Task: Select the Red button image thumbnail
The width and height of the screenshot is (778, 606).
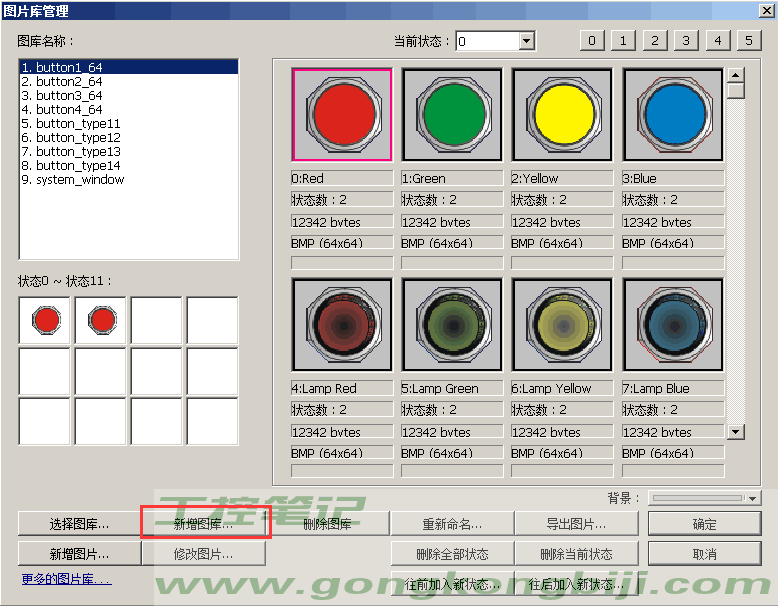Action: (x=342, y=115)
